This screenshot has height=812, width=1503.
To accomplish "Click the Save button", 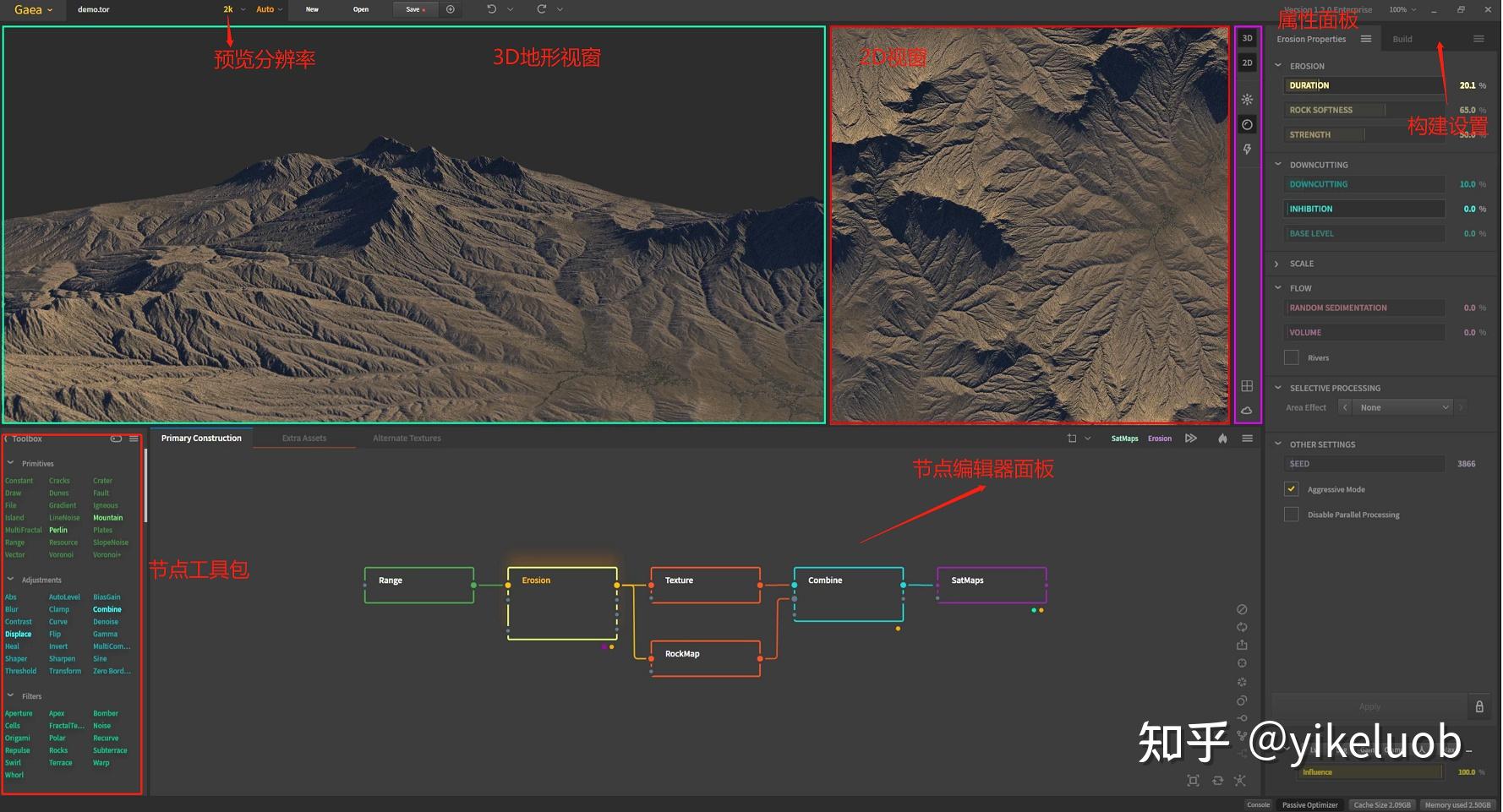I will [x=415, y=9].
